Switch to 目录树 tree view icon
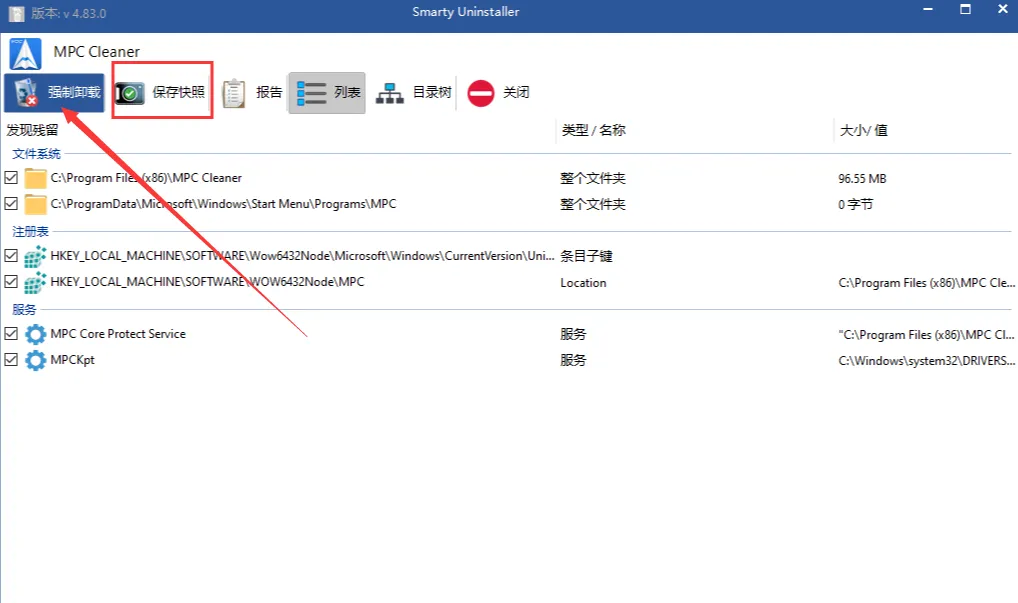This screenshot has height=603, width=1018. coord(390,93)
